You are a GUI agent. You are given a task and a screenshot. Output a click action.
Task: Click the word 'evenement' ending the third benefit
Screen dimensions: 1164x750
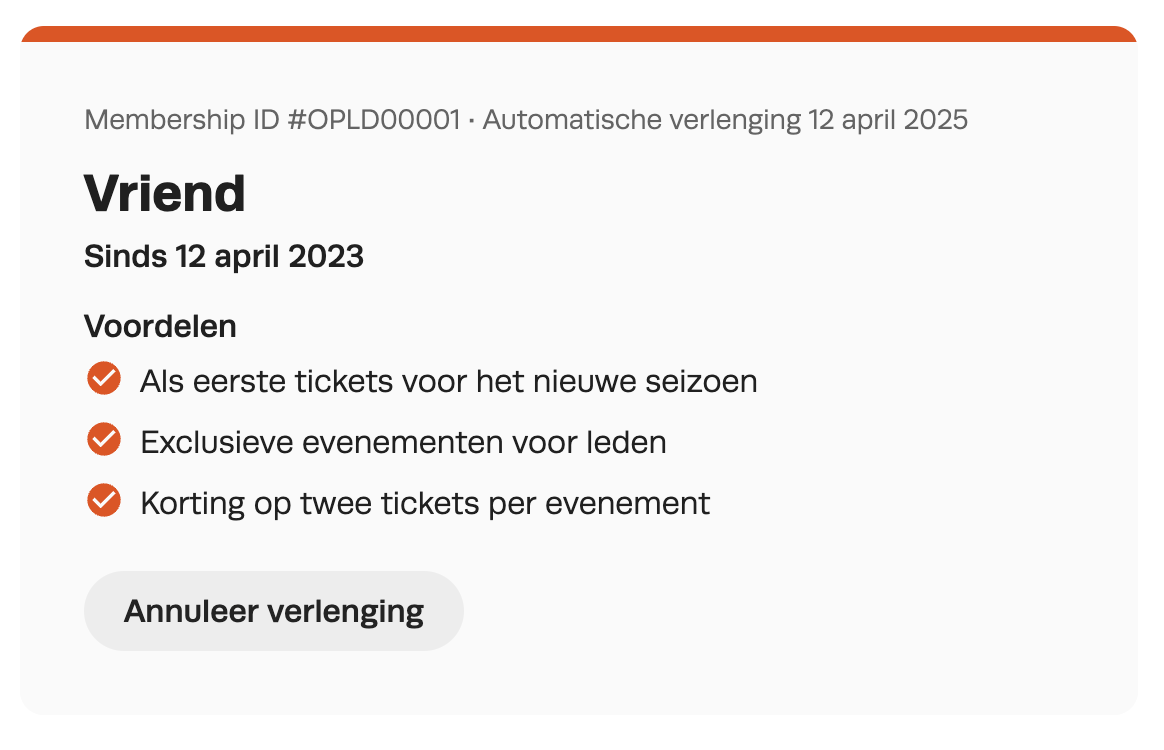pos(627,504)
